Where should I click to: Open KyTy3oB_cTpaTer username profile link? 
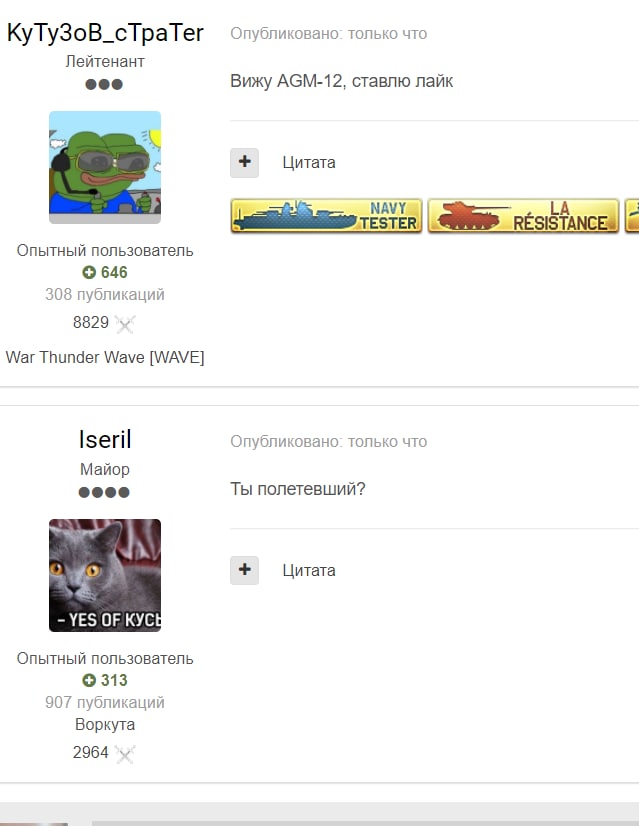(x=105, y=33)
